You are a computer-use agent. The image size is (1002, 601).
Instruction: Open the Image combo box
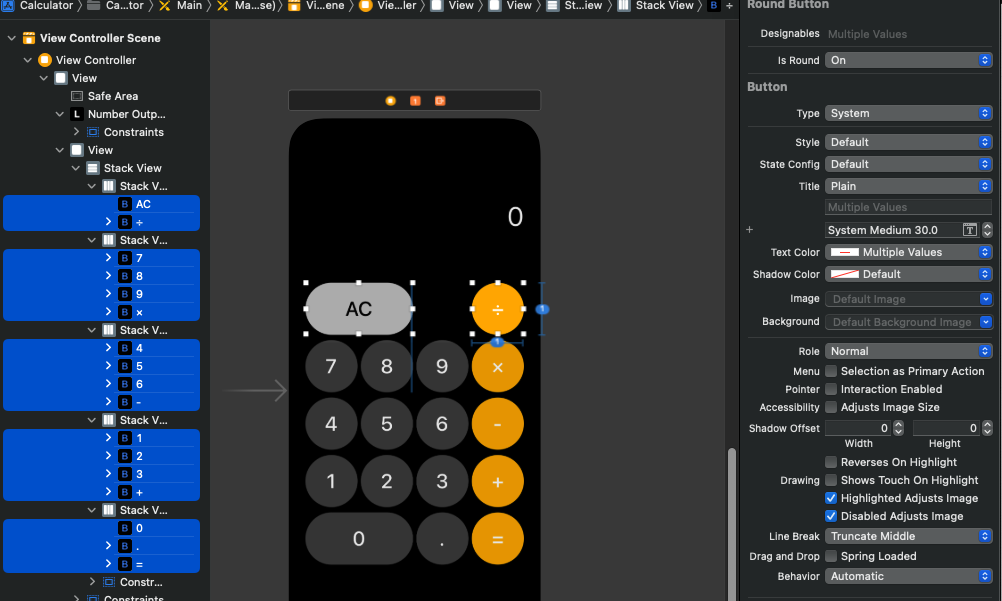point(908,299)
